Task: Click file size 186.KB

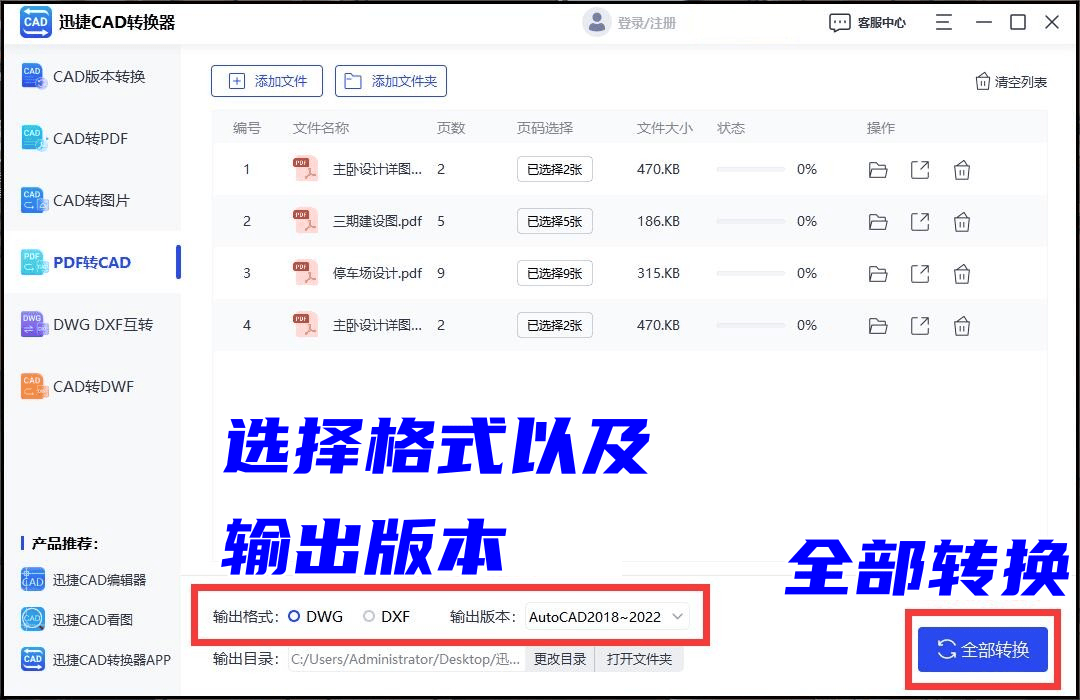Action: point(658,221)
